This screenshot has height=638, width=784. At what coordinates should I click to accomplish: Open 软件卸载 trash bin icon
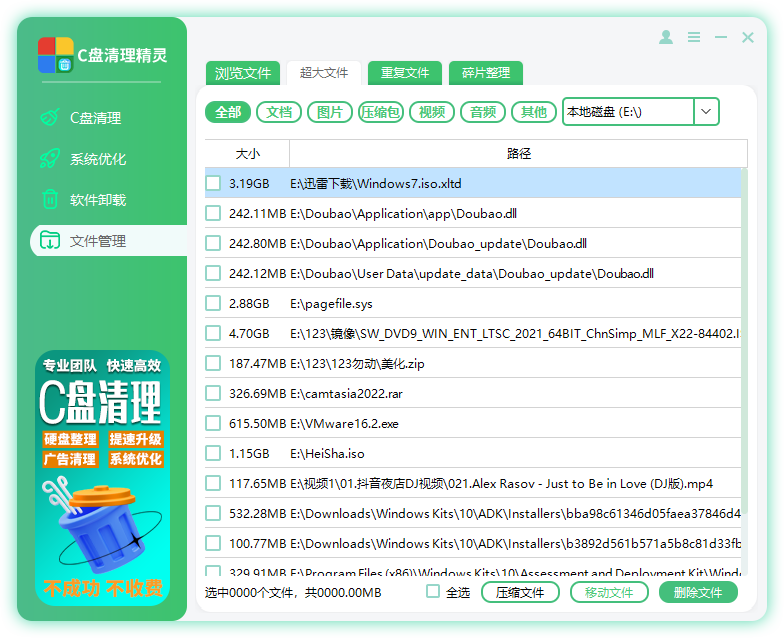[x=49, y=200]
